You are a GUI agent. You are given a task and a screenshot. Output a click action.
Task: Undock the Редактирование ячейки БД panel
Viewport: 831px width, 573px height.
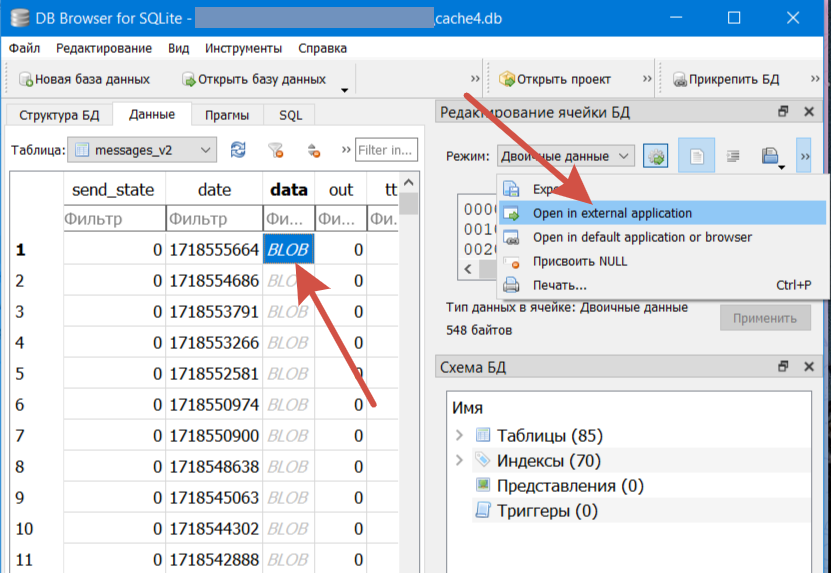[x=783, y=112]
